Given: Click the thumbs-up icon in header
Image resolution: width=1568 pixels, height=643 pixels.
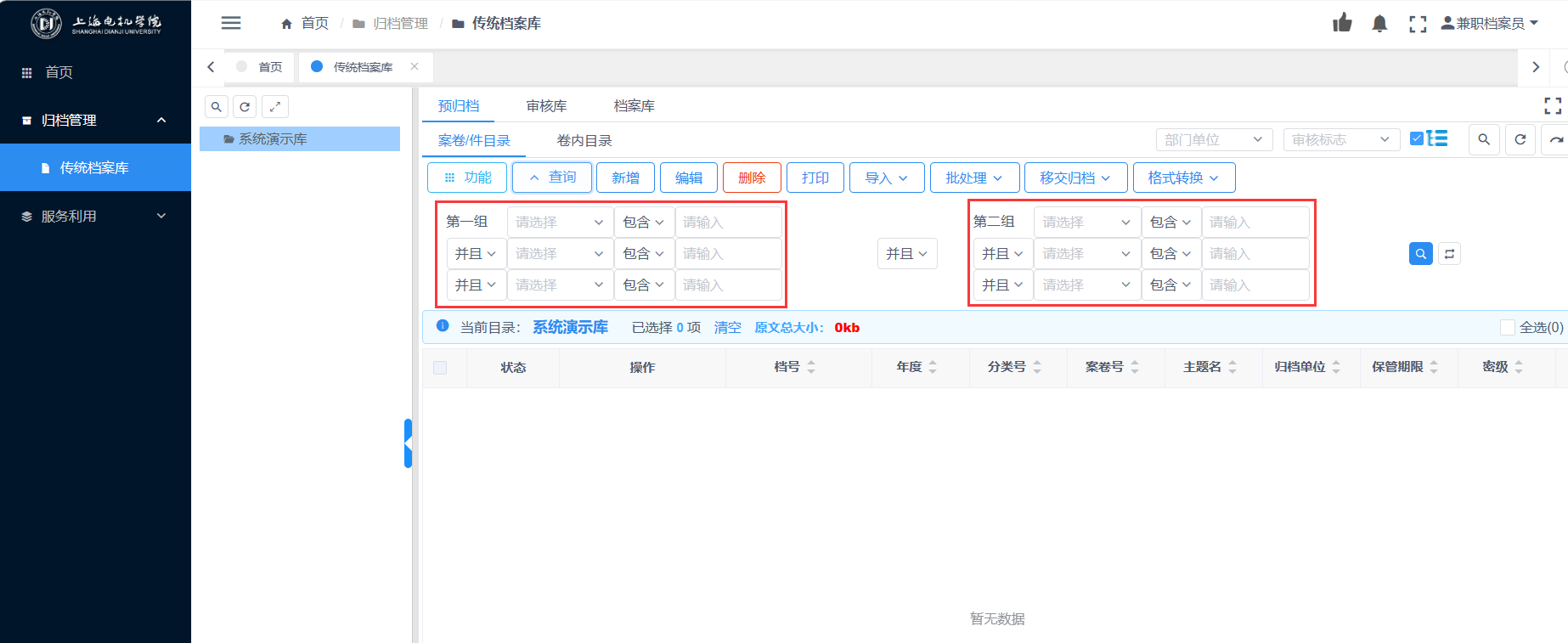Looking at the screenshot, I should tap(1342, 23).
